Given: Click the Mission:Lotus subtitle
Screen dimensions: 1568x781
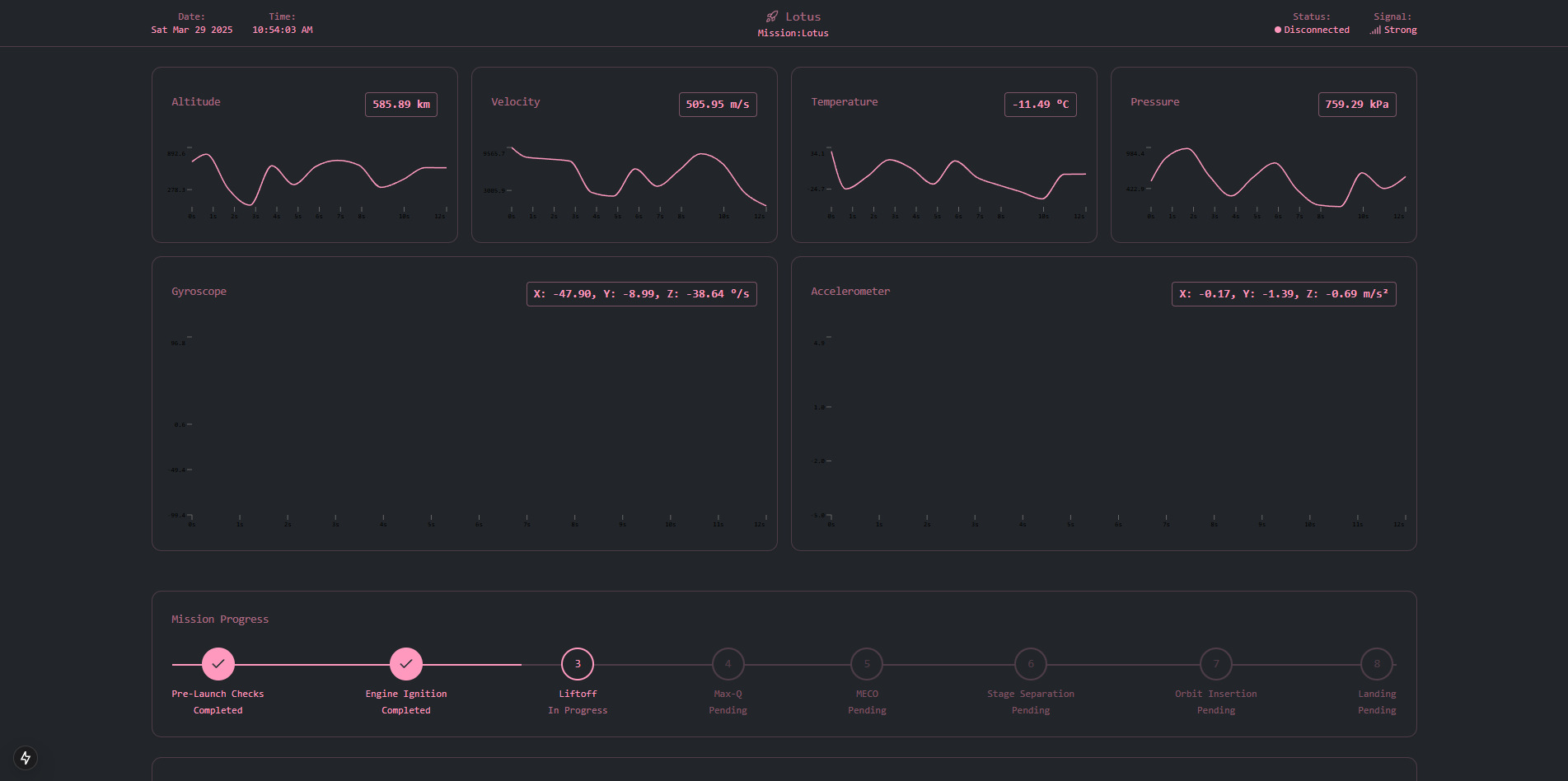Looking at the screenshot, I should [793, 33].
